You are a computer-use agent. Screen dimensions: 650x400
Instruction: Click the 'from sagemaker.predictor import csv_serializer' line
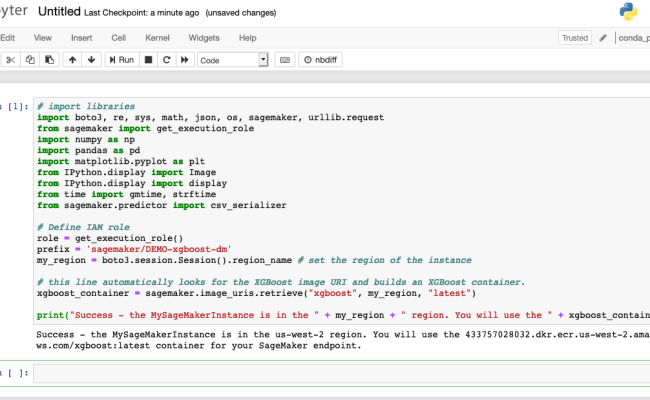click(x=161, y=205)
